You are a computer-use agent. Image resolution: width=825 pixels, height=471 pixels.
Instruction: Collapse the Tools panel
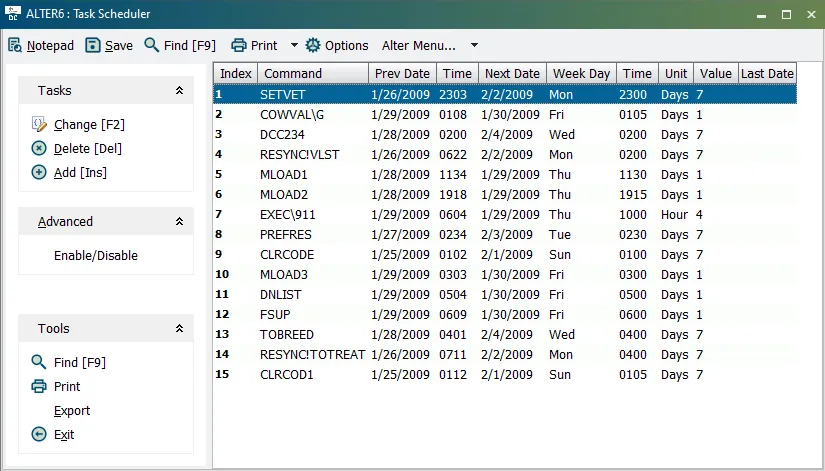tap(179, 328)
